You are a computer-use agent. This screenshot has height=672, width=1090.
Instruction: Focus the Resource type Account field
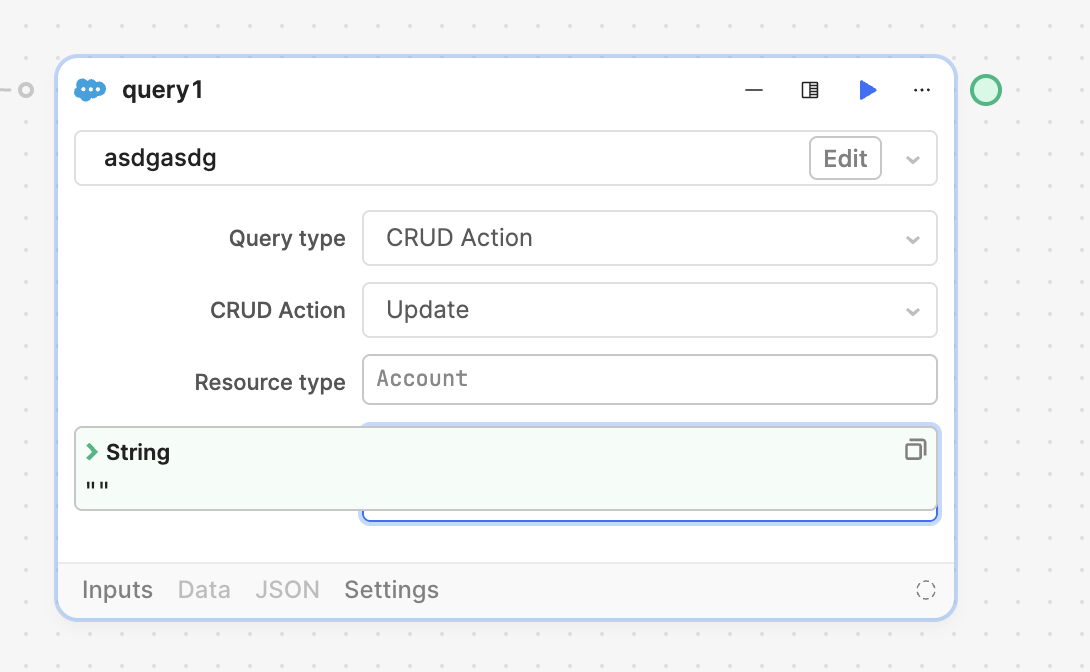click(649, 379)
